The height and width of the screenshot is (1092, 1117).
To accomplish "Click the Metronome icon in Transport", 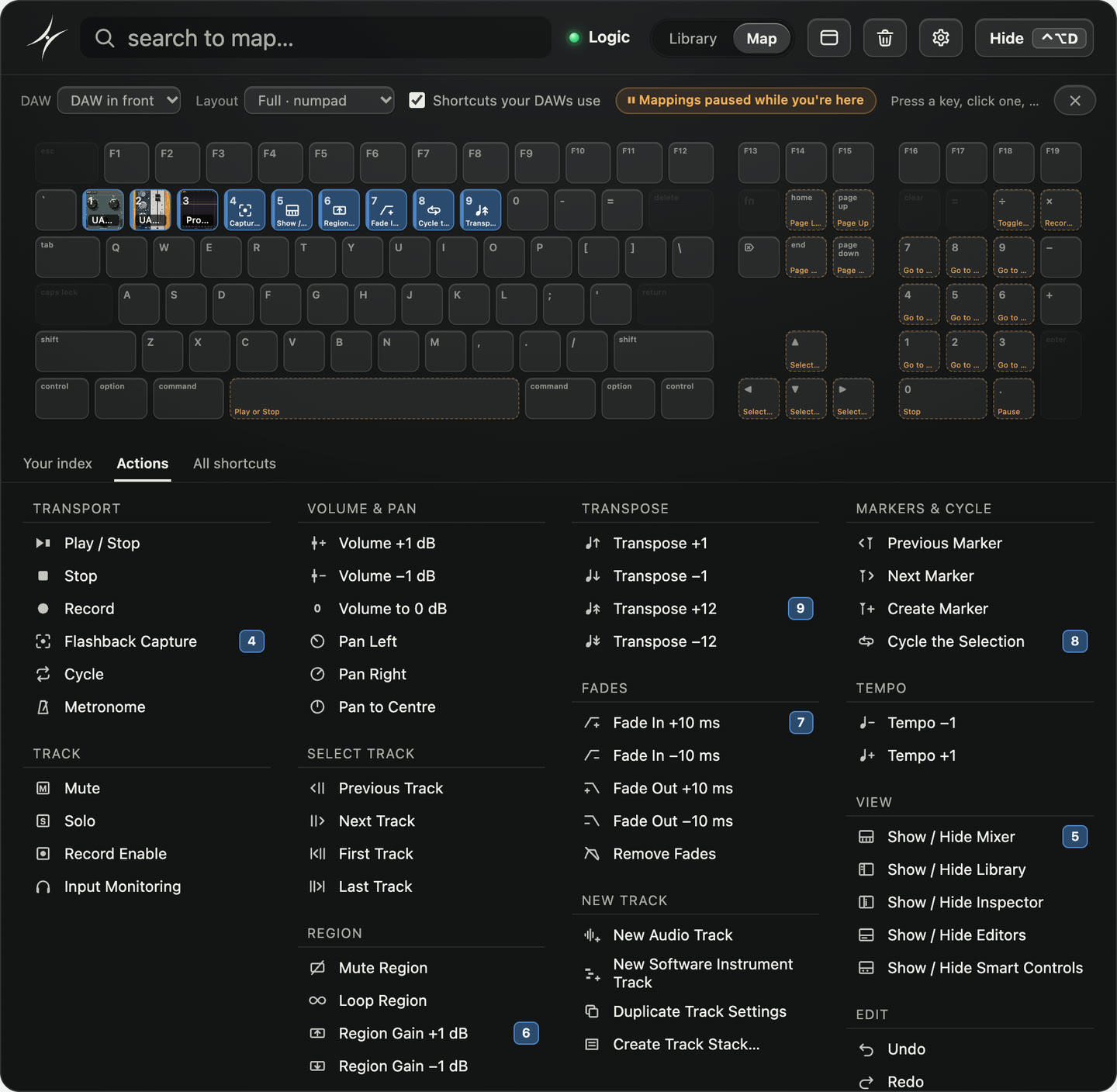I will [x=43, y=707].
